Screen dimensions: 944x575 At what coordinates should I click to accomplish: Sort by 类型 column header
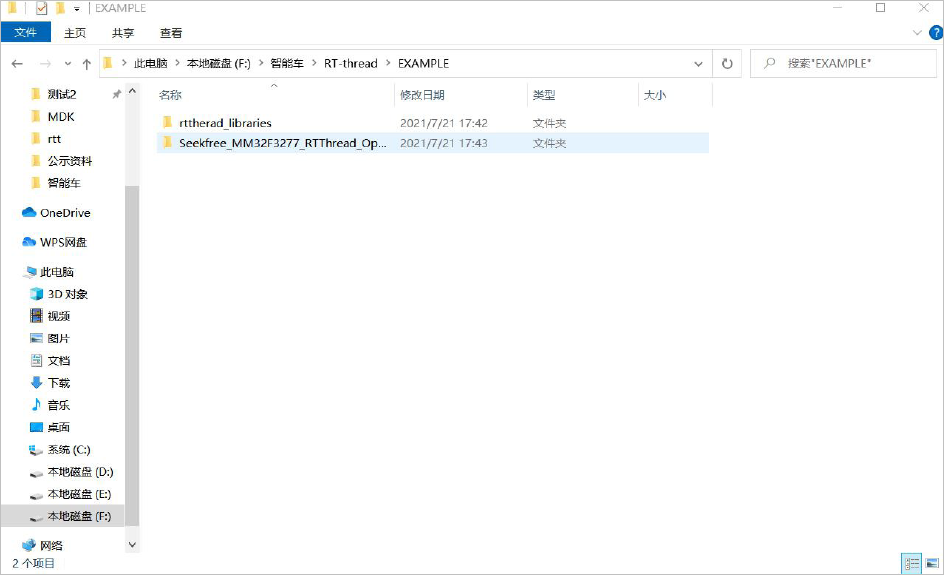(544, 95)
